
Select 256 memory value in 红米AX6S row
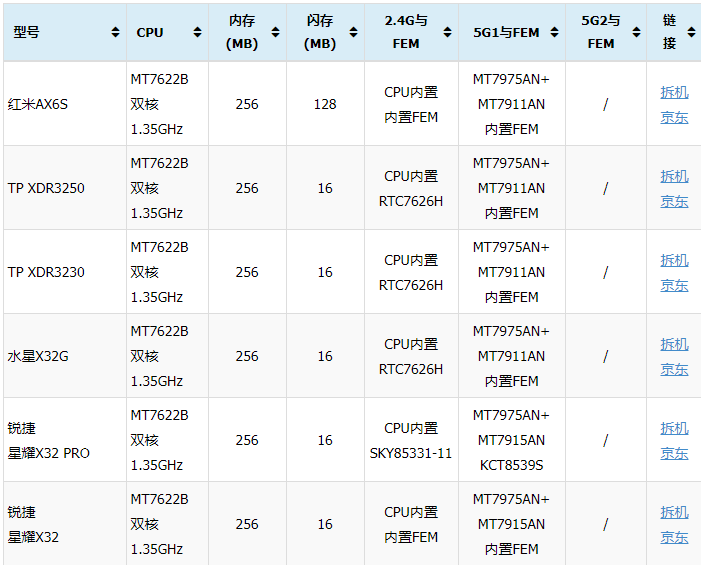[247, 104]
